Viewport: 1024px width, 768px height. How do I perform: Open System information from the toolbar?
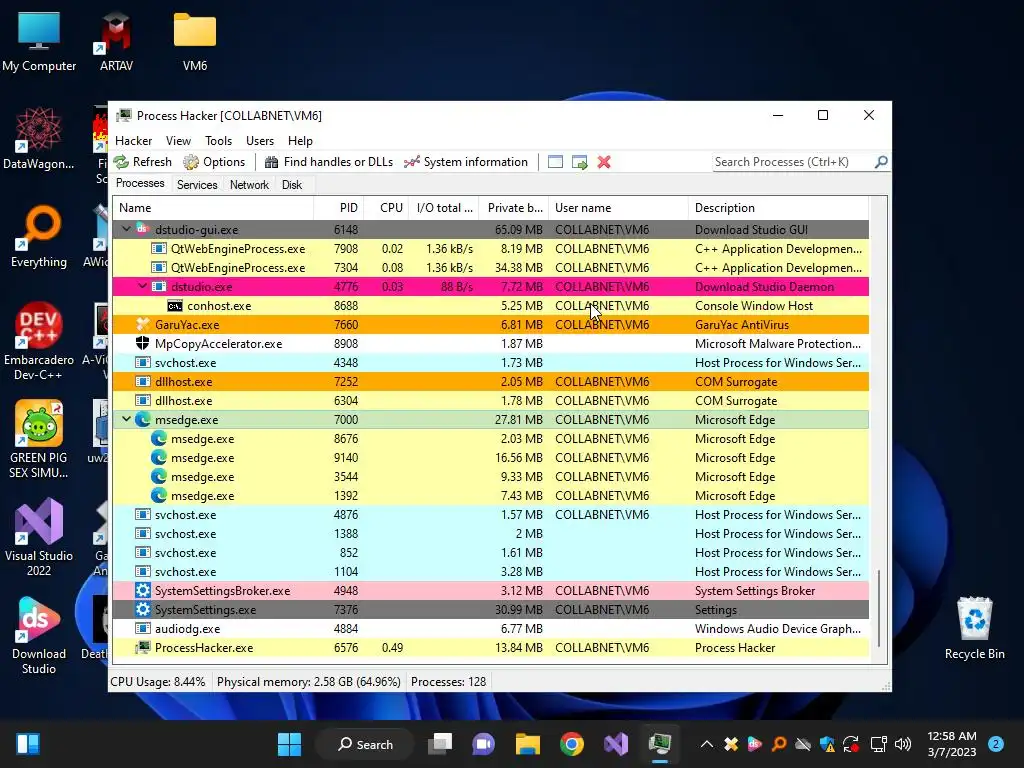(x=466, y=162)
